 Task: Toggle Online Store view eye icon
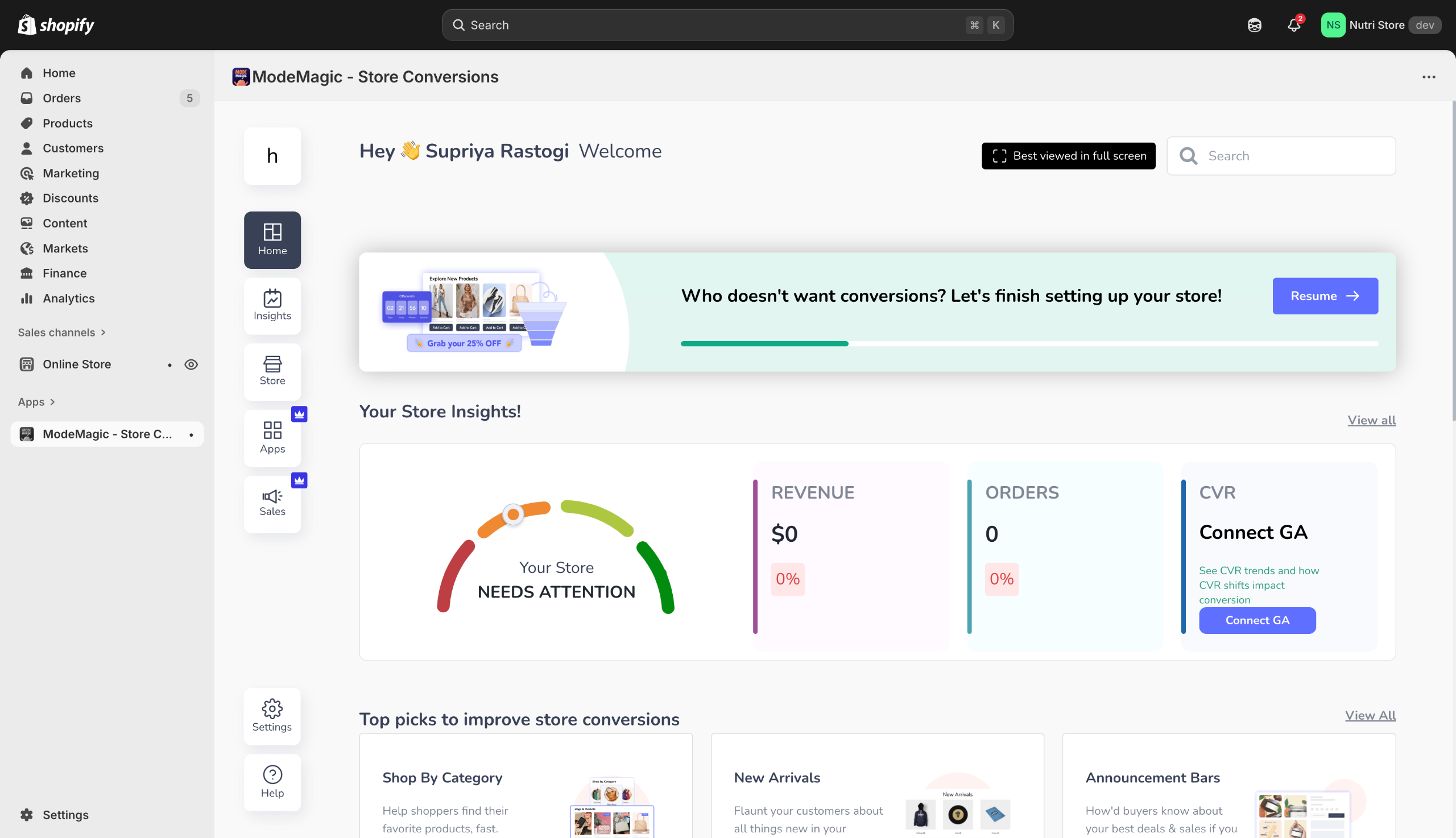tap(191, 364)
